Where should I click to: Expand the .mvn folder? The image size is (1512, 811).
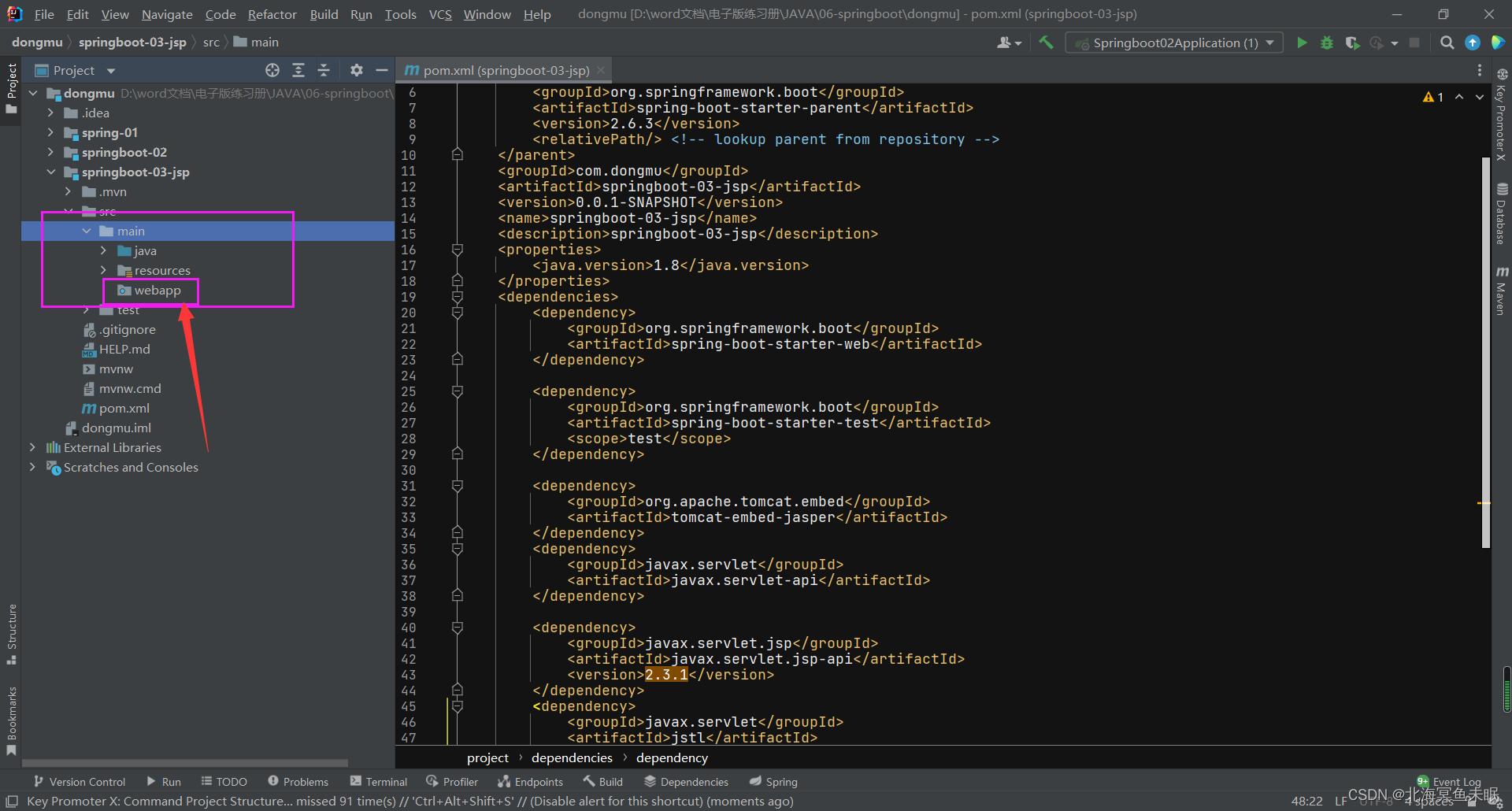tap(68, 191)
